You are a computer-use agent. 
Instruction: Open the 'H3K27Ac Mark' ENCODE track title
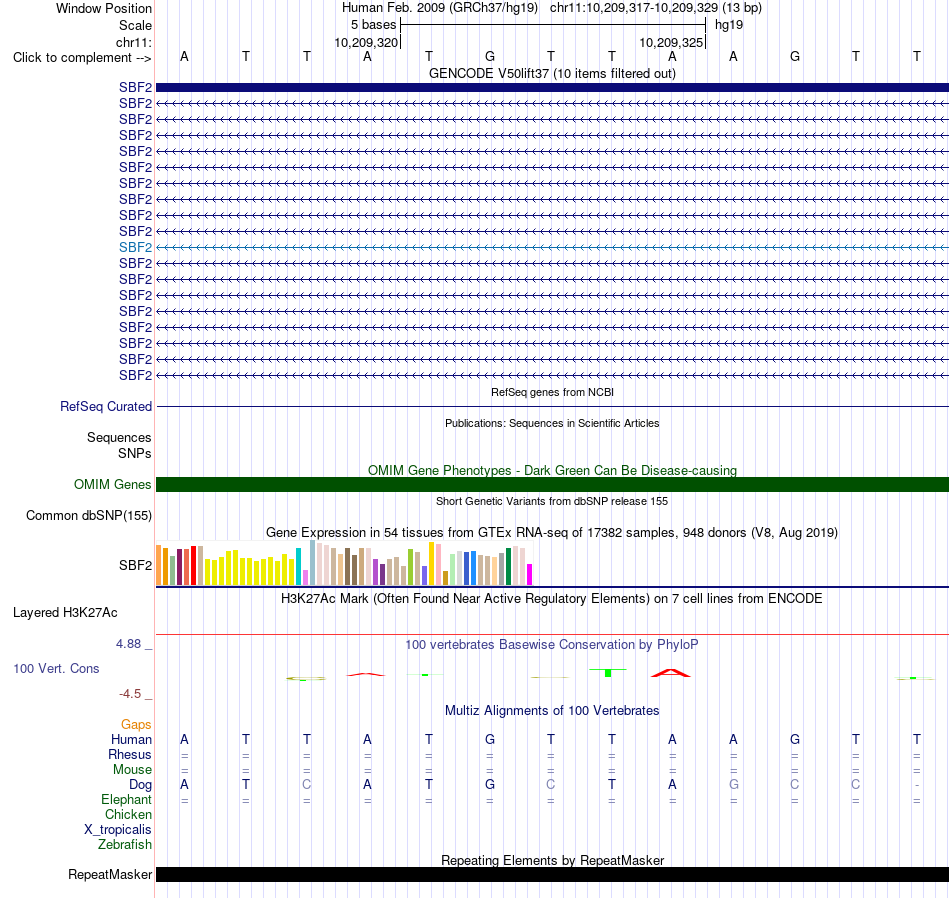552,599
